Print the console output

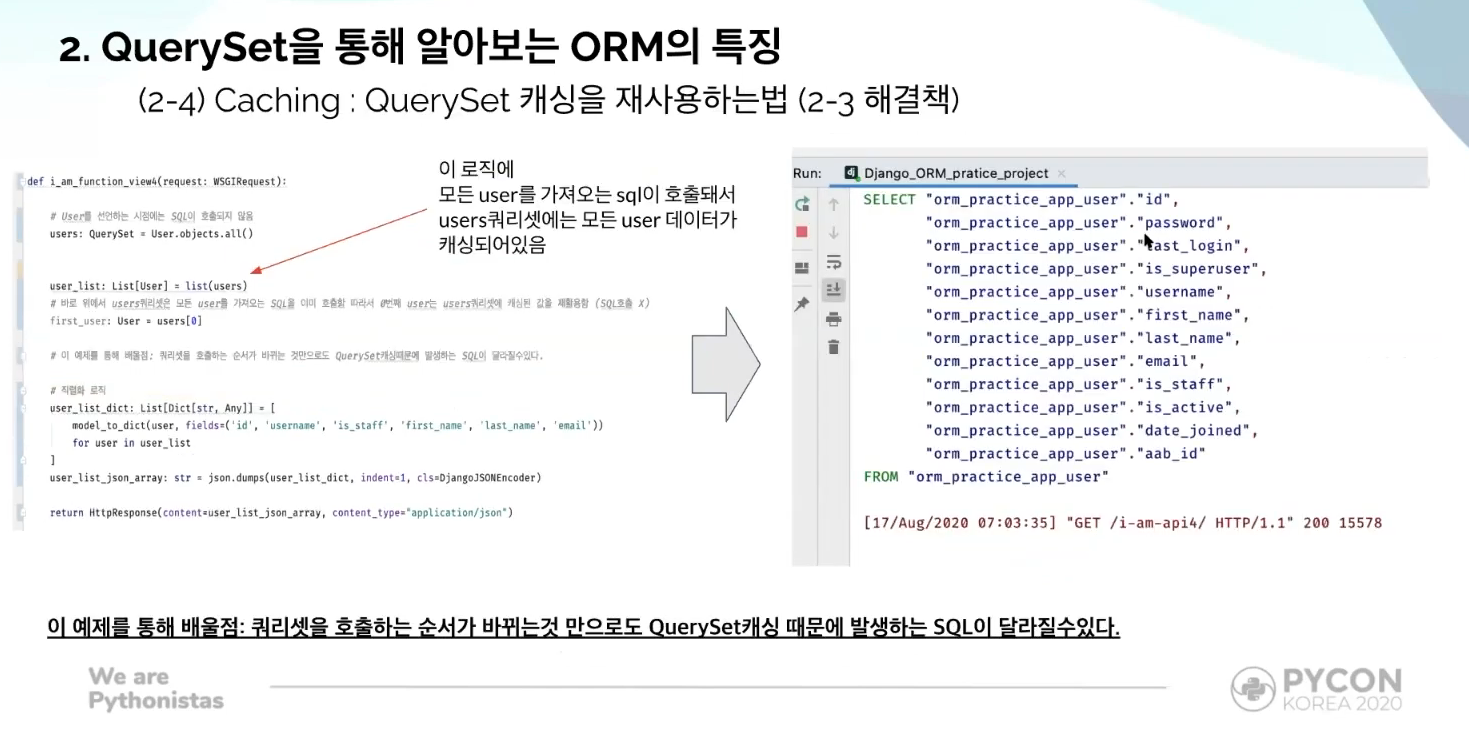833,316
